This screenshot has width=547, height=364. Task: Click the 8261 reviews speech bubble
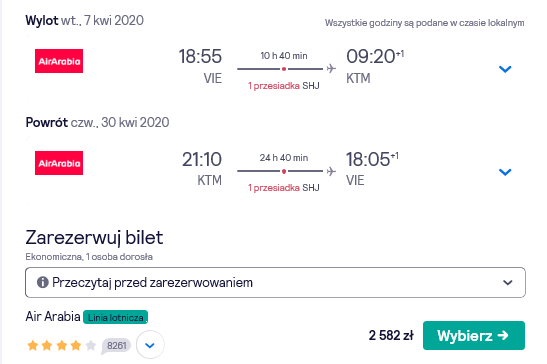[x=116, y=346]
